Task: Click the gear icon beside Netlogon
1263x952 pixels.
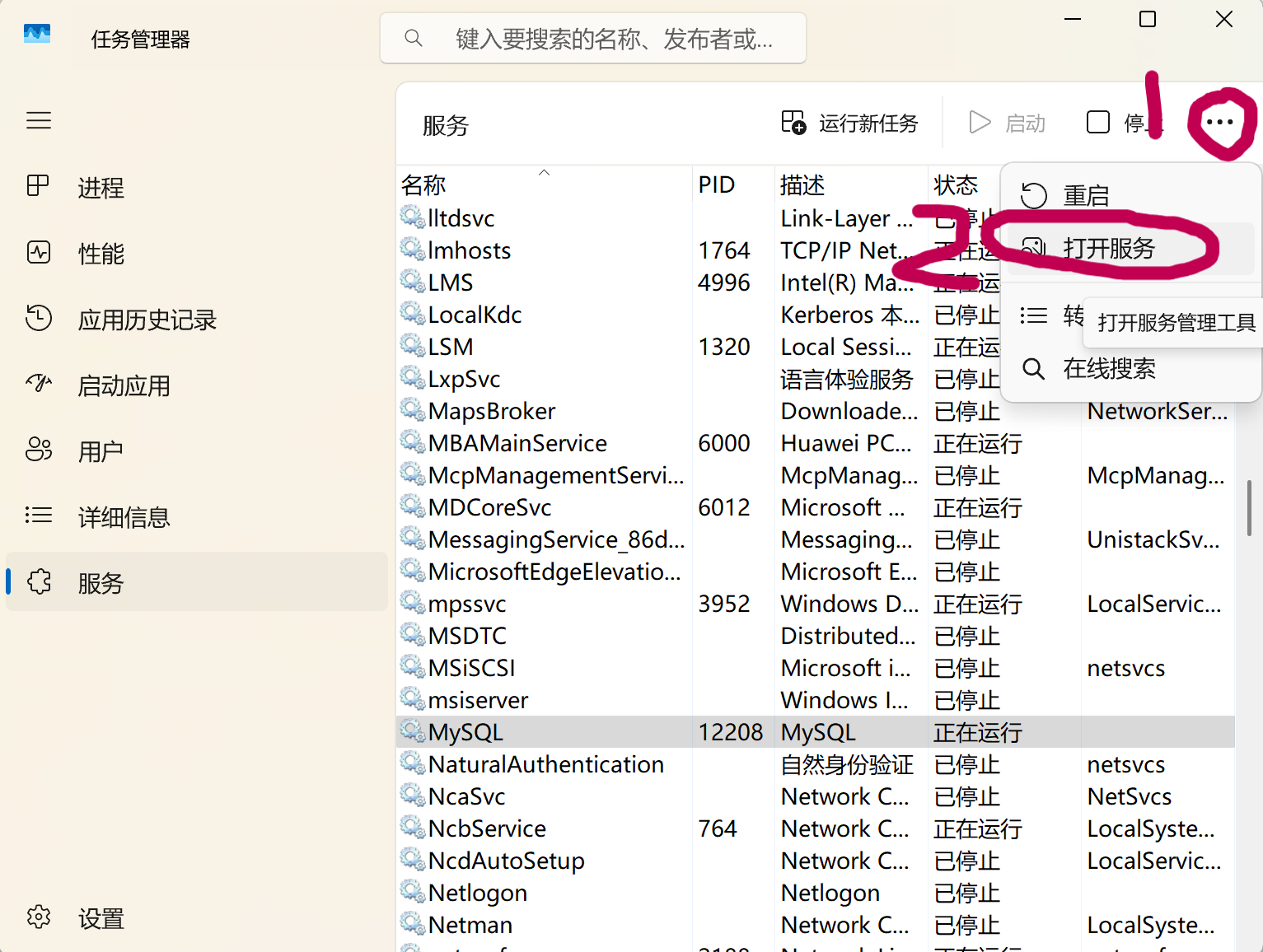Action: [413, 891]
